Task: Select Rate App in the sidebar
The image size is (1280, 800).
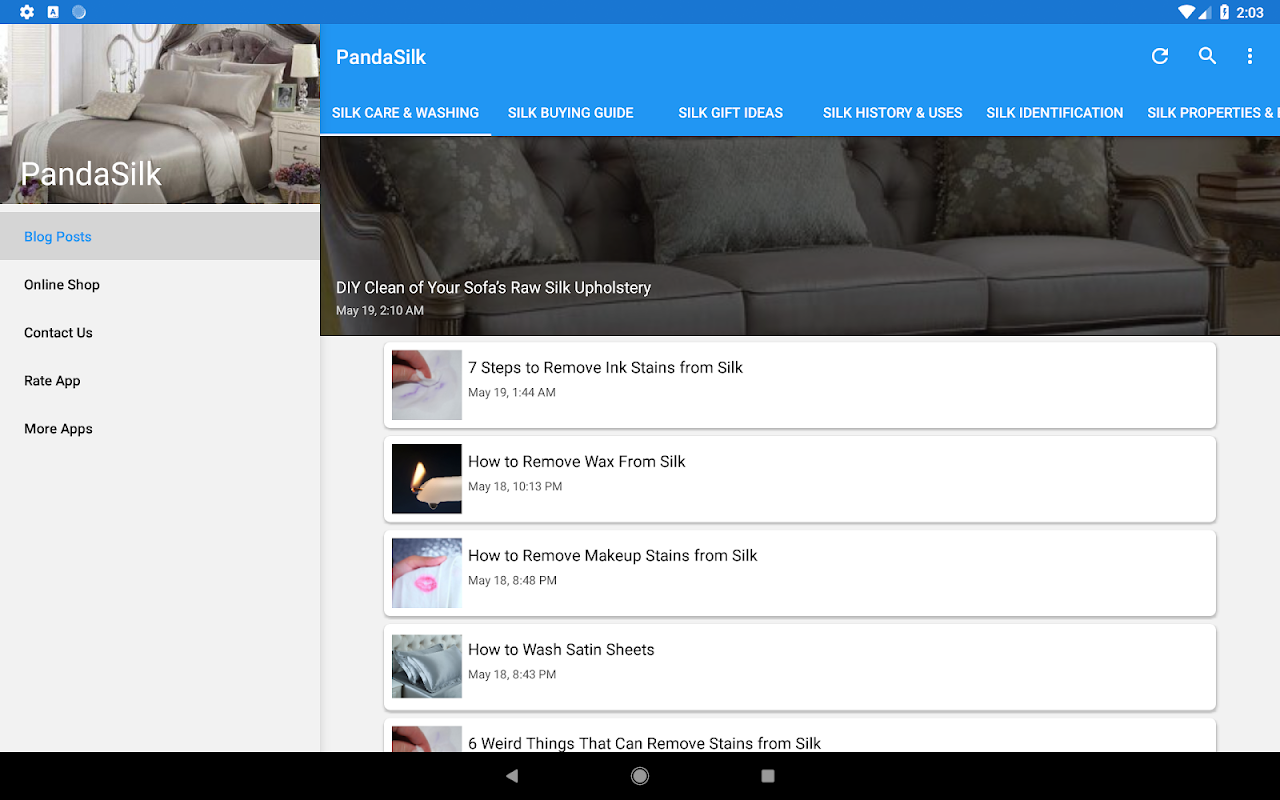Action: click(160, 380)
